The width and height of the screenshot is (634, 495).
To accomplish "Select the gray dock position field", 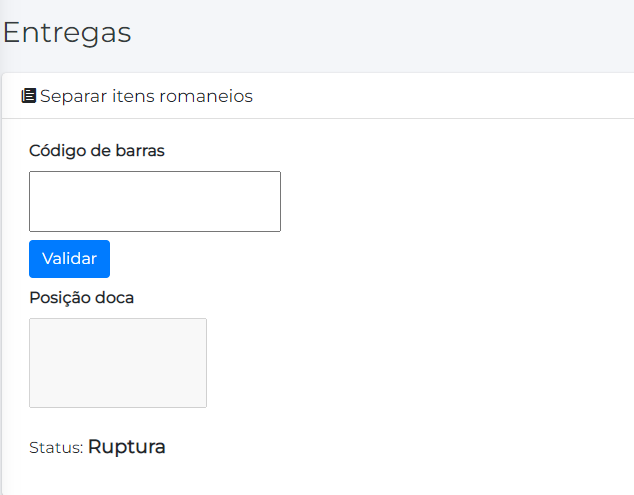I will [x=118, y=363].
